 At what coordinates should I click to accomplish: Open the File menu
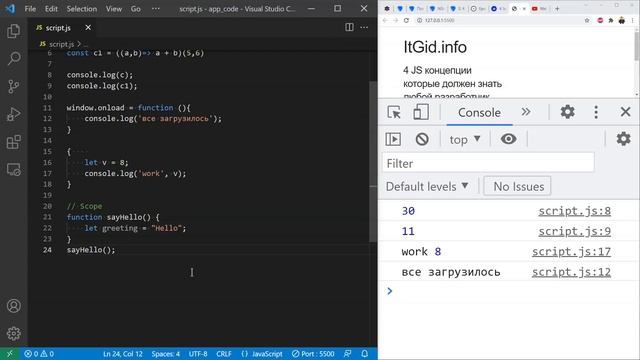pyautogui.click(x=30, y=9)
